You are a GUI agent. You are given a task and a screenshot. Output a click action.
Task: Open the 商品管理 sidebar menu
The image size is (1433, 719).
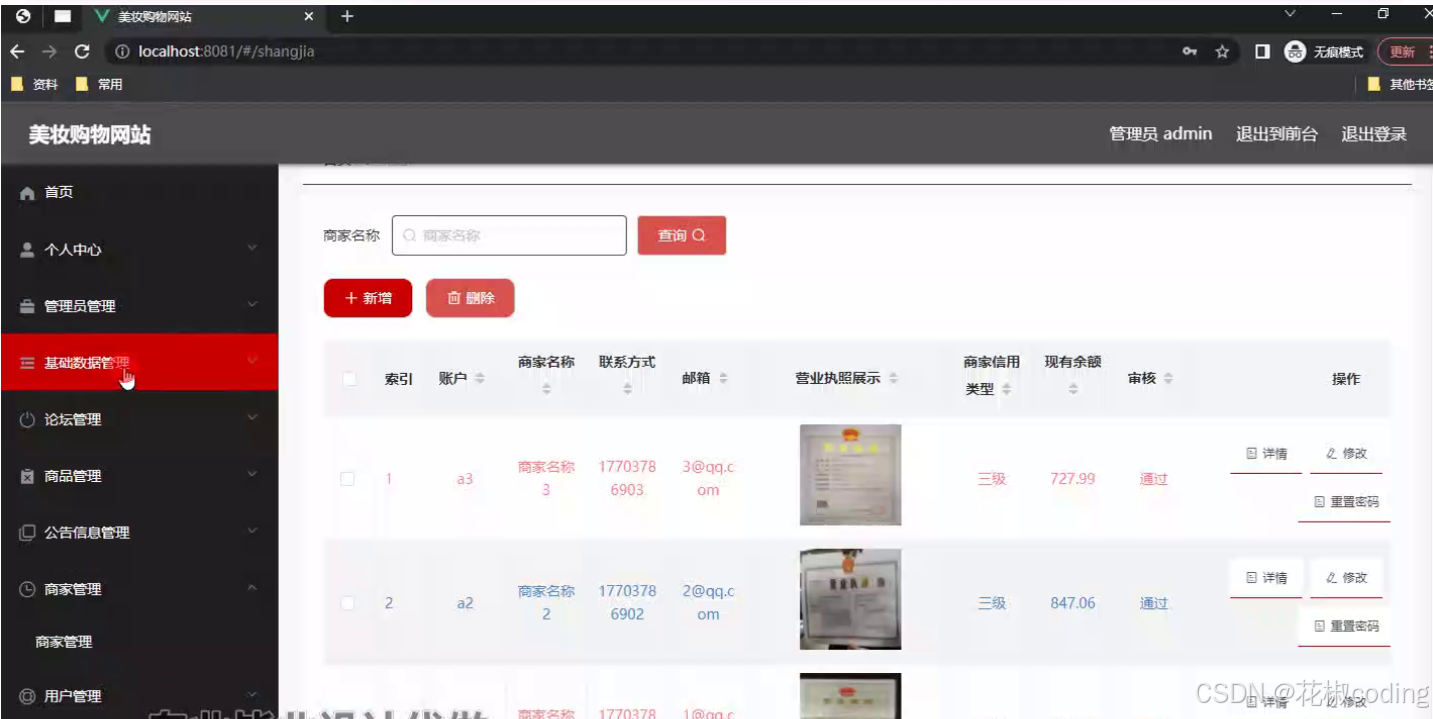pyautogui.click(x=139, y=477)
